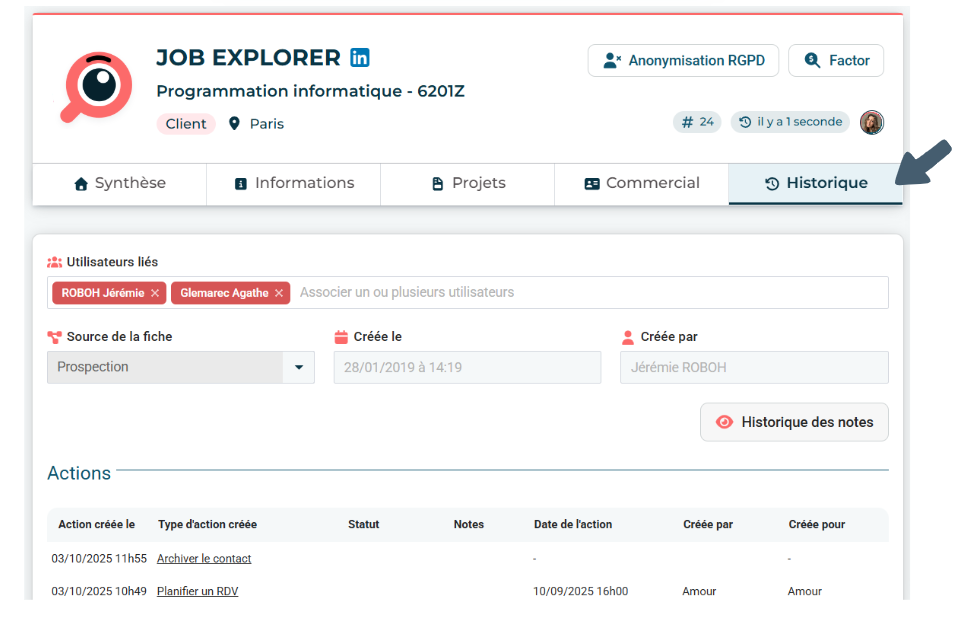The width and height of the screenshot is (965, 628).
Task: Click the '03/10/2025 10h49' date cell
Action: [x=99, y=591]
